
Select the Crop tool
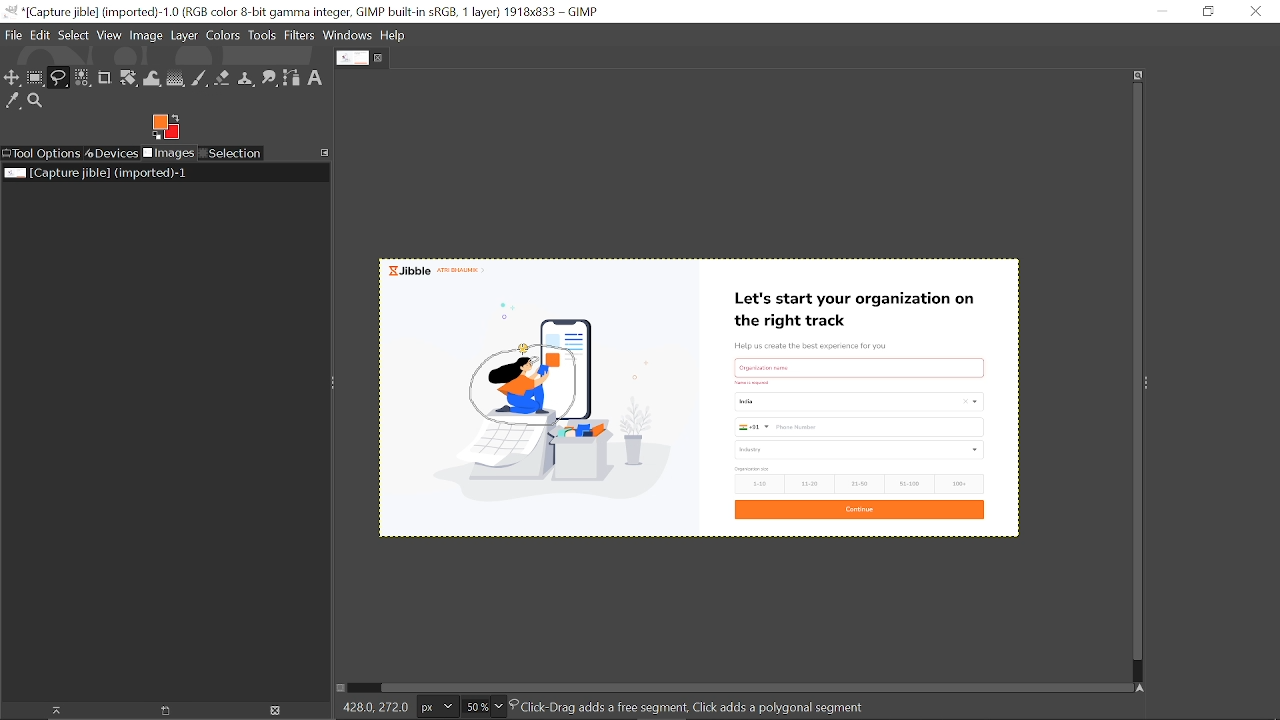(x=105, y=79)
